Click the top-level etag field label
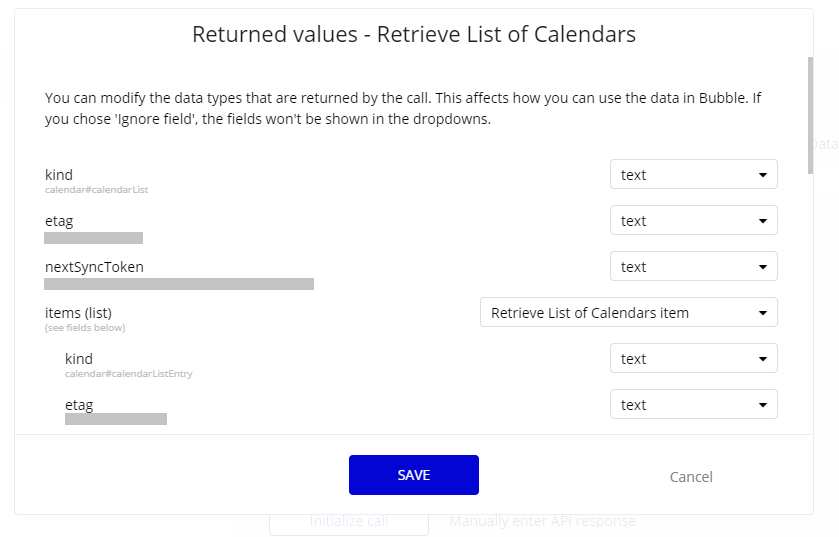The width and height of the screenshot is (839, 537). point(59,221)
